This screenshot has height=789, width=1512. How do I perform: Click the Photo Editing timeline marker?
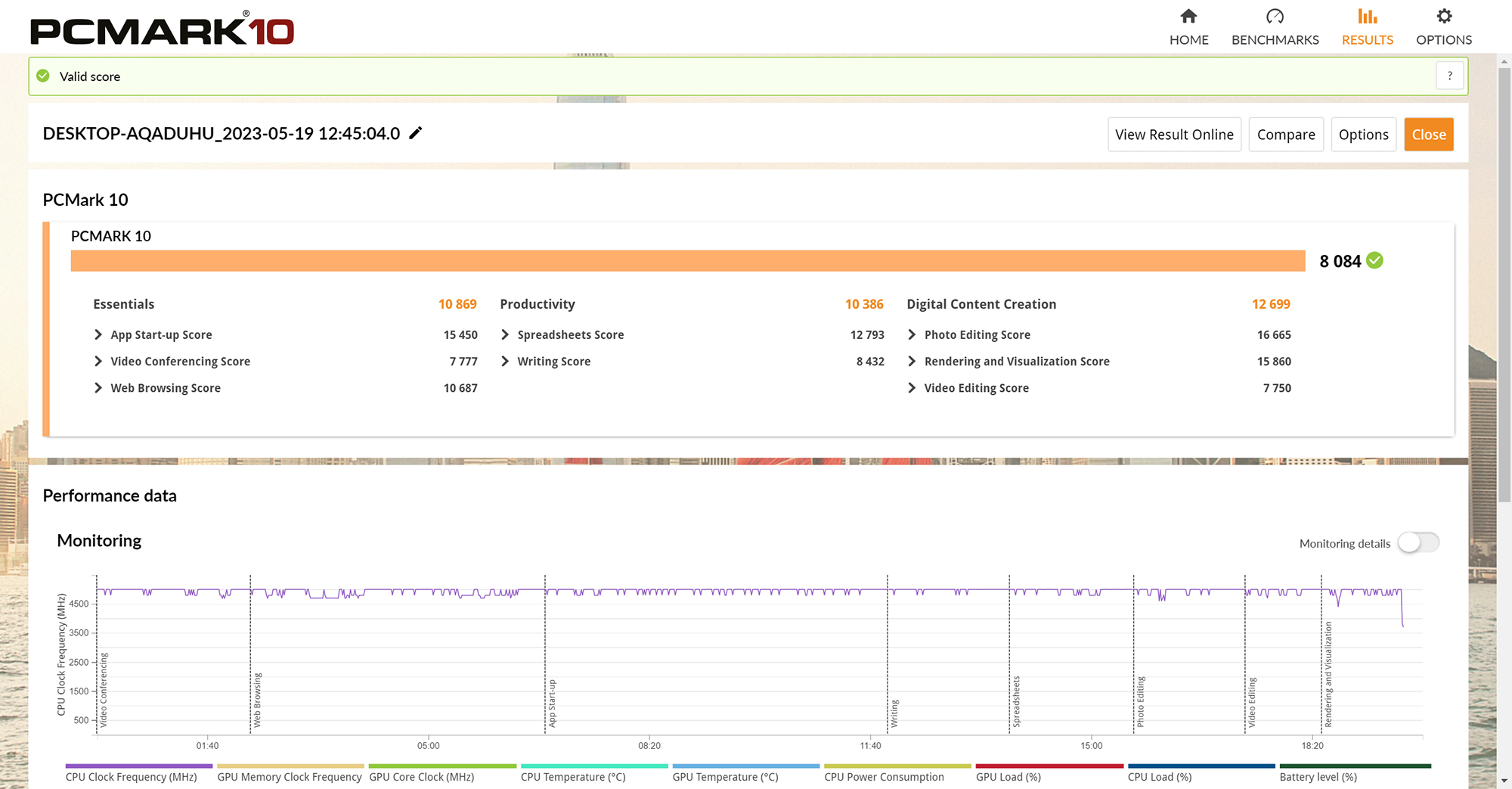[1140, 701]
